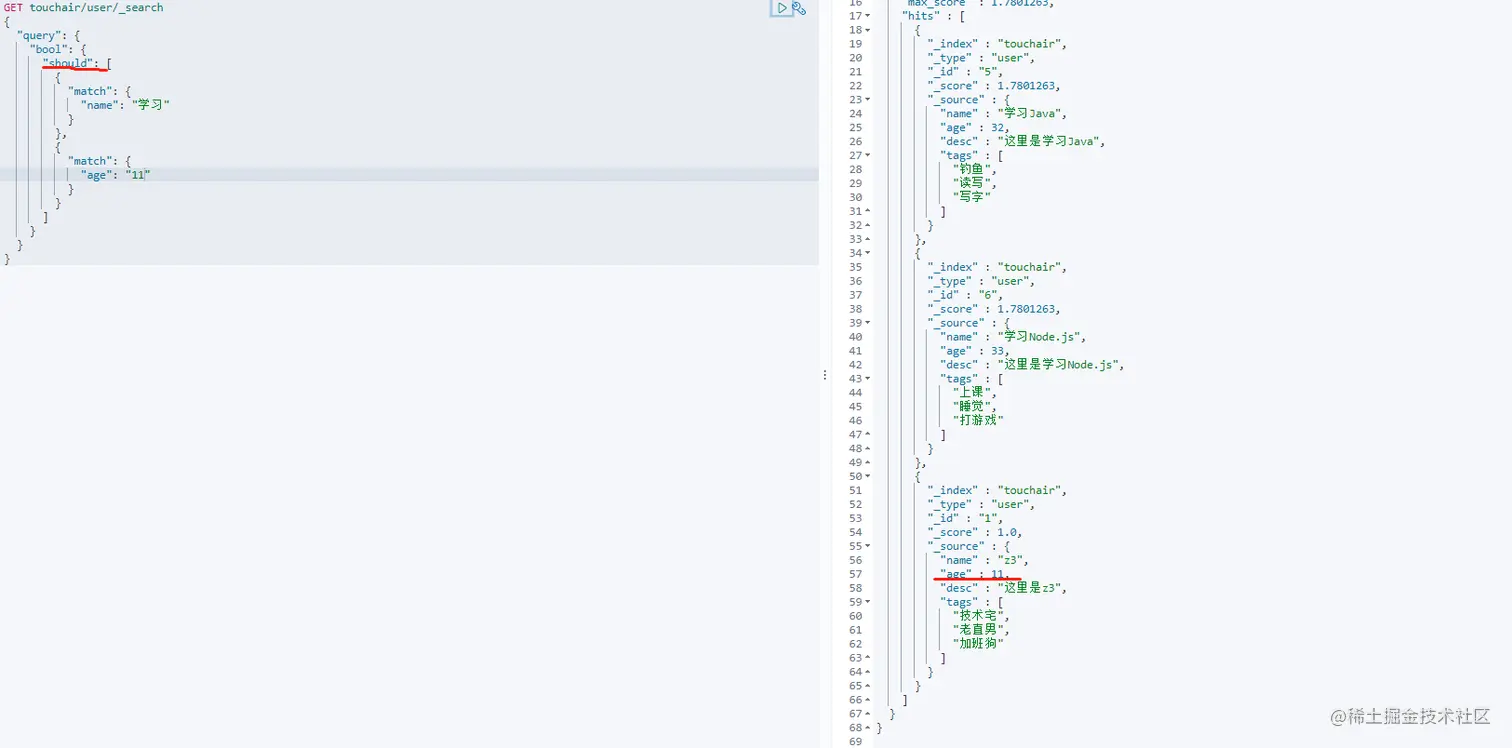The width and height of the screenshot is (1512, 748).
Task: Open the wrench tools menu icon
Action: point(799,8)
